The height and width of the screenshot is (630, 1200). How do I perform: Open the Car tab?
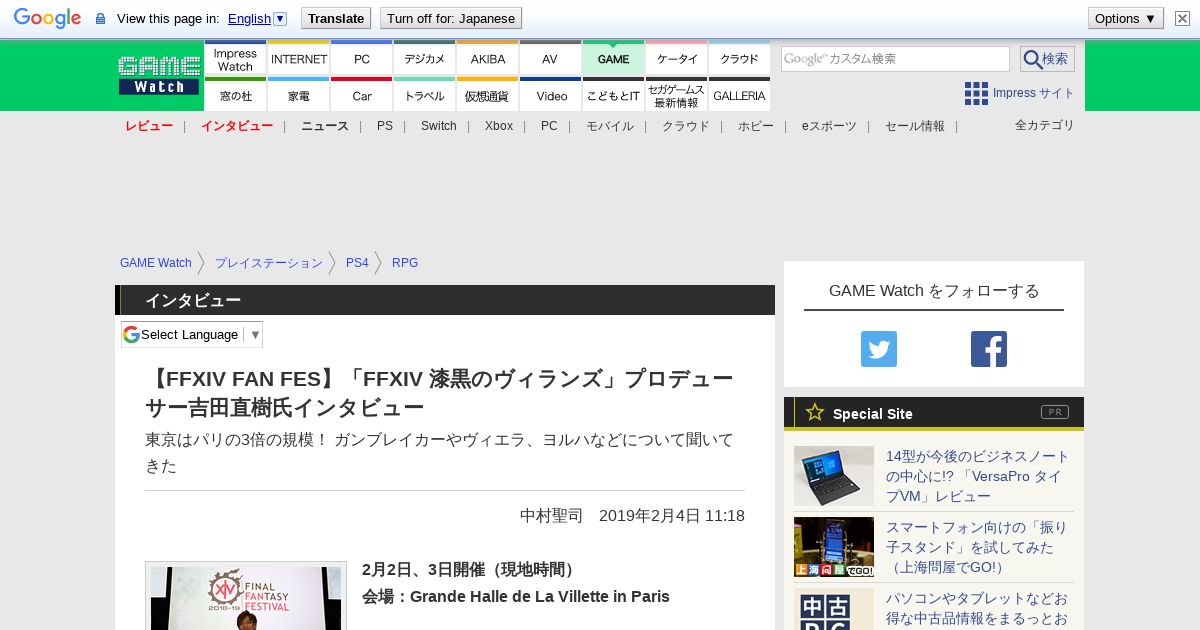[362, 94]
